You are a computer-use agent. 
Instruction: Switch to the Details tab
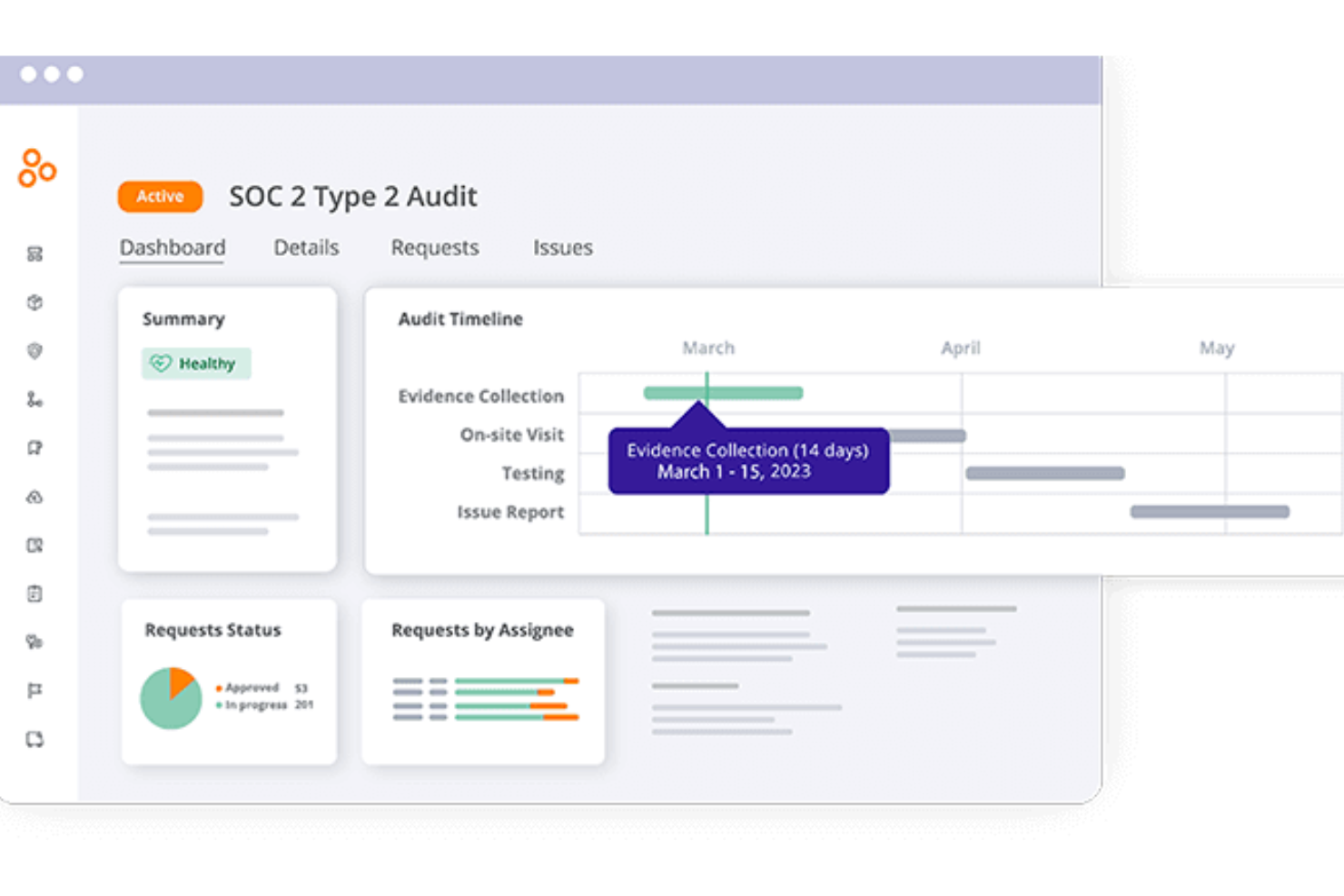306,247
